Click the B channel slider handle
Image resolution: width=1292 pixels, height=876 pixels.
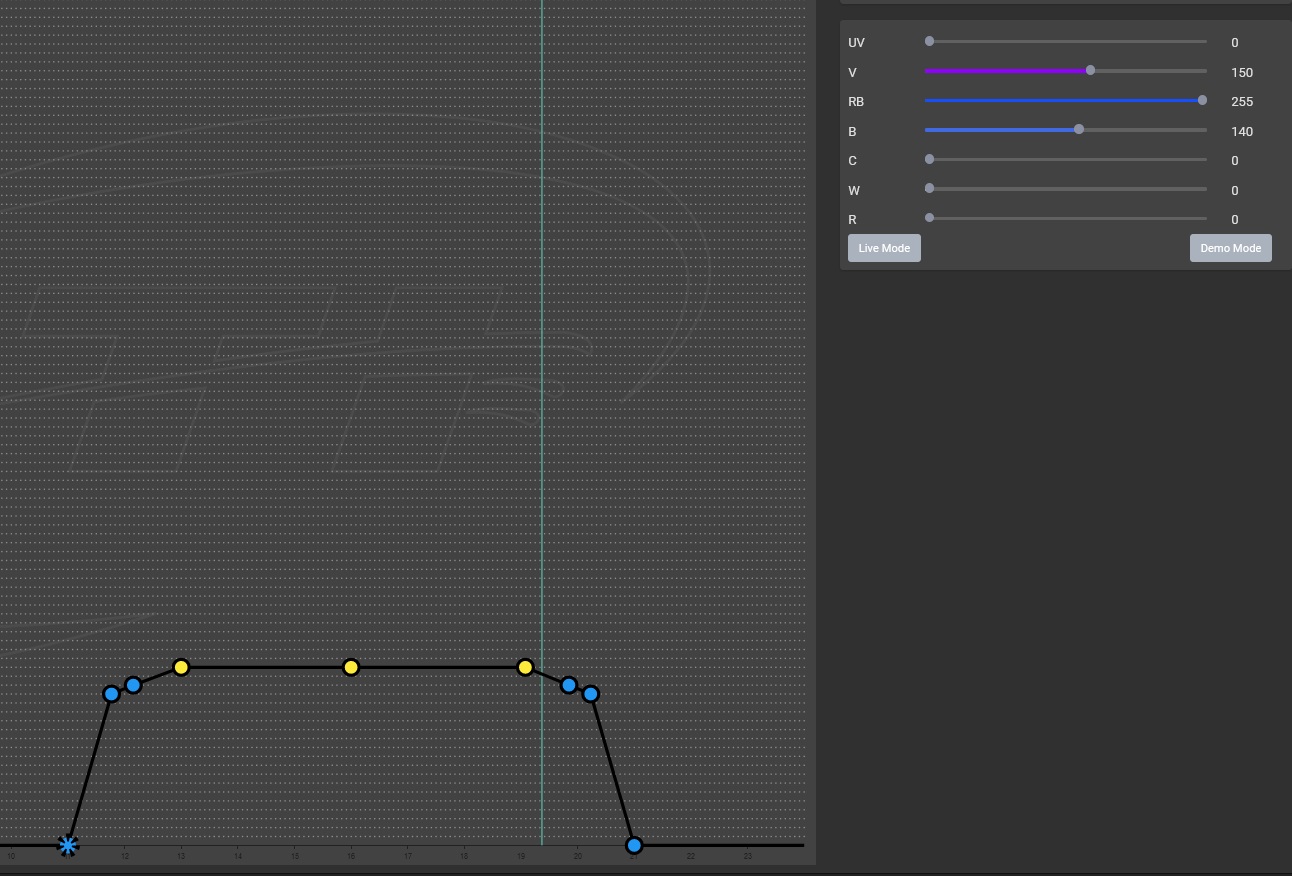click(1079, 130)
